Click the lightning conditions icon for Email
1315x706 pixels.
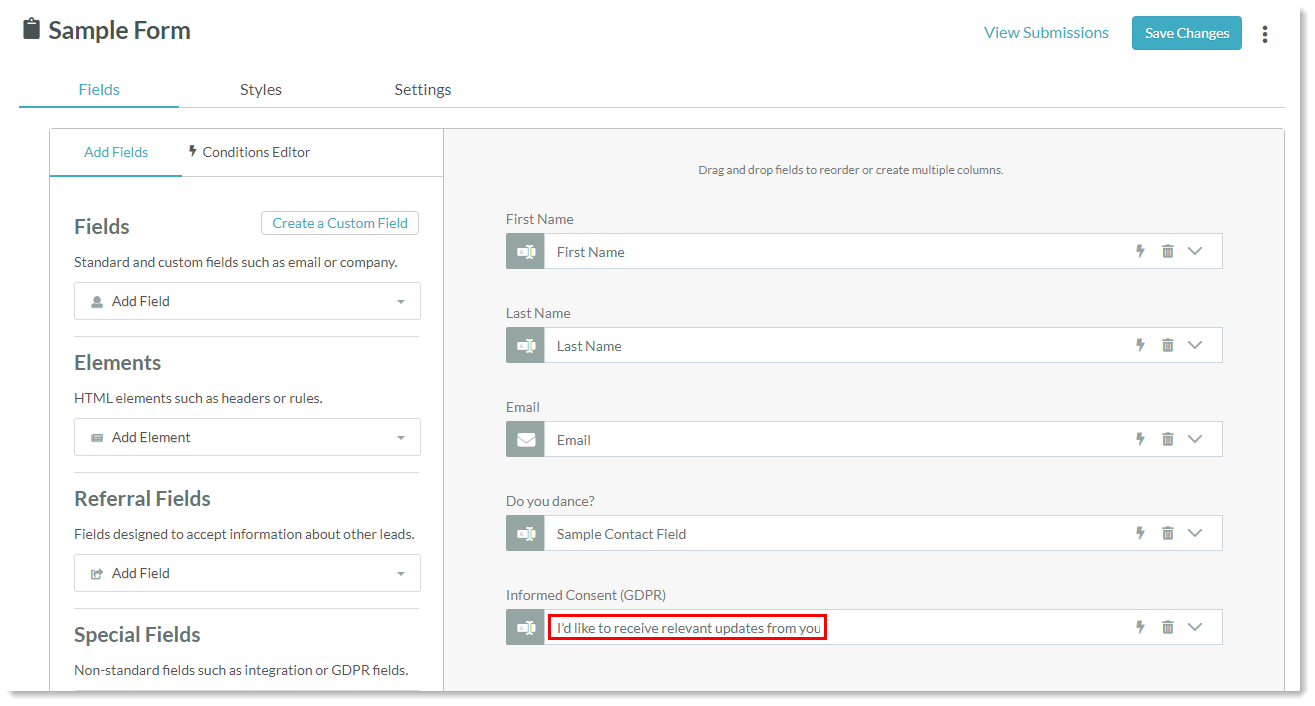[x=1140, y=439]
